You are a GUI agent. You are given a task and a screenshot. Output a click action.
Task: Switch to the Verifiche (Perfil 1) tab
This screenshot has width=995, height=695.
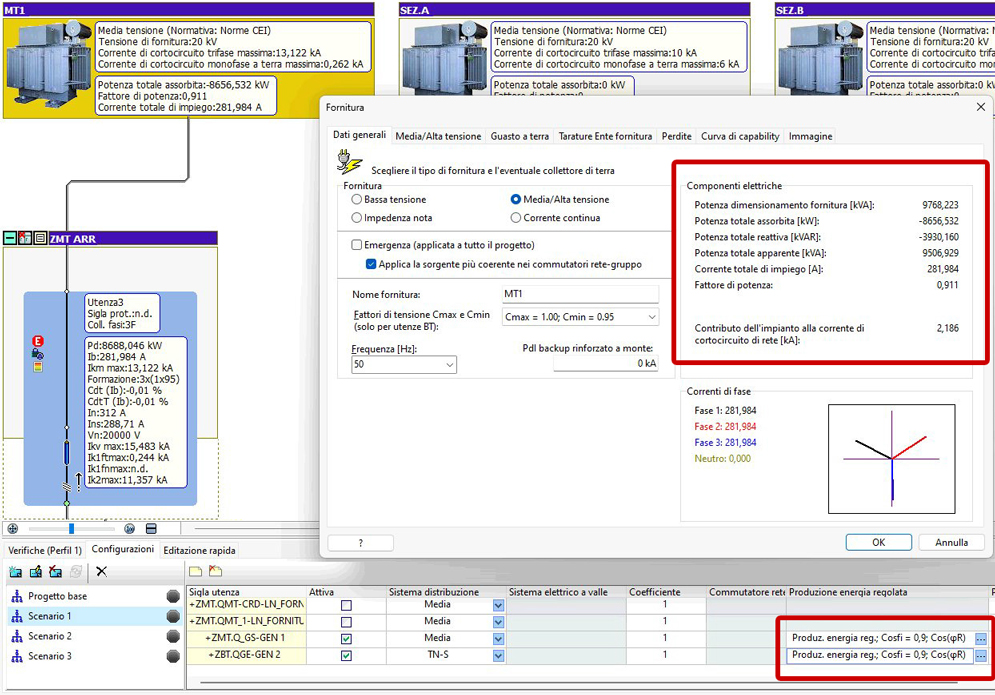45,550
